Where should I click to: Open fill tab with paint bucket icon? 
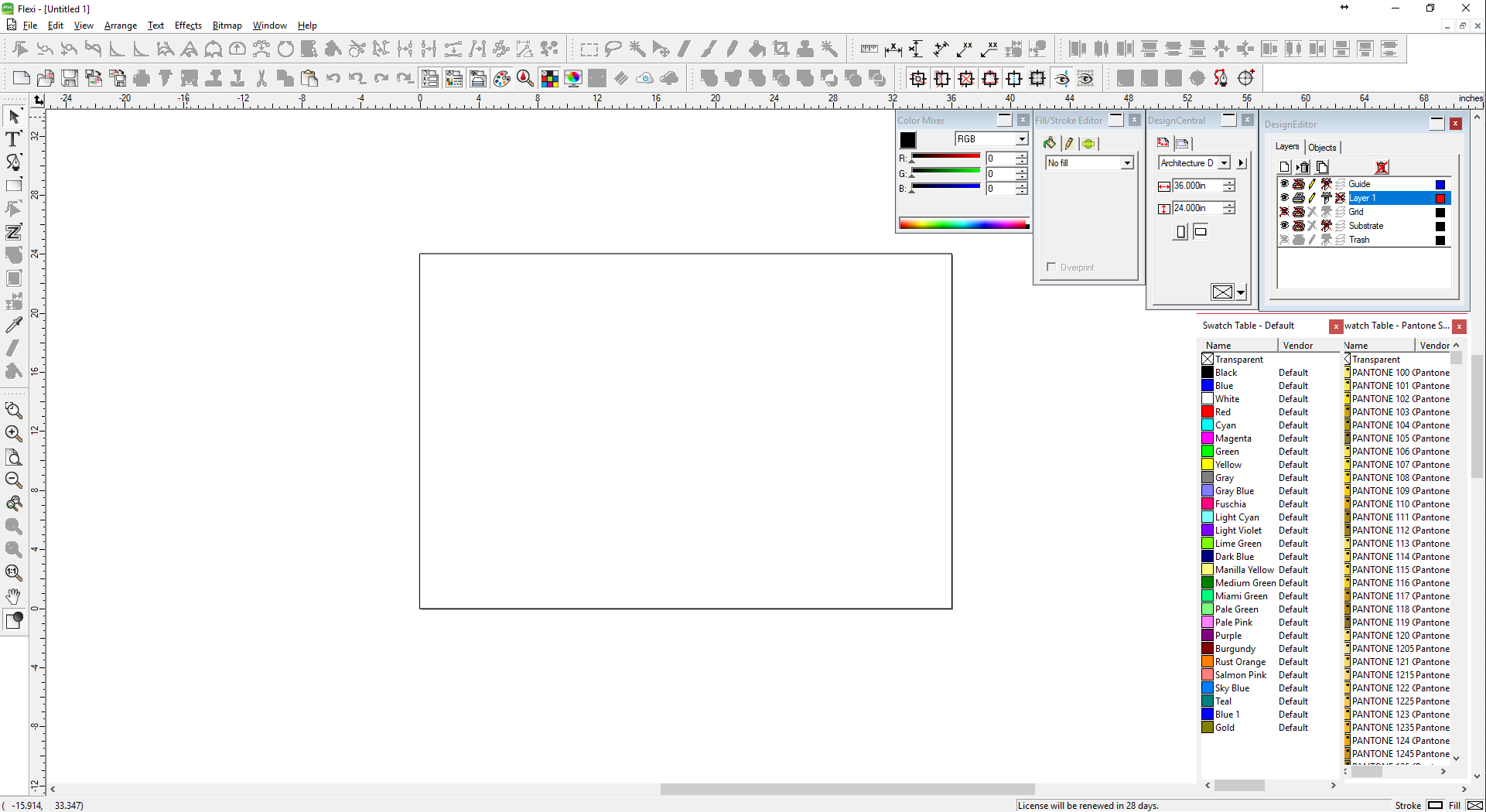[x=1050, y=143]
